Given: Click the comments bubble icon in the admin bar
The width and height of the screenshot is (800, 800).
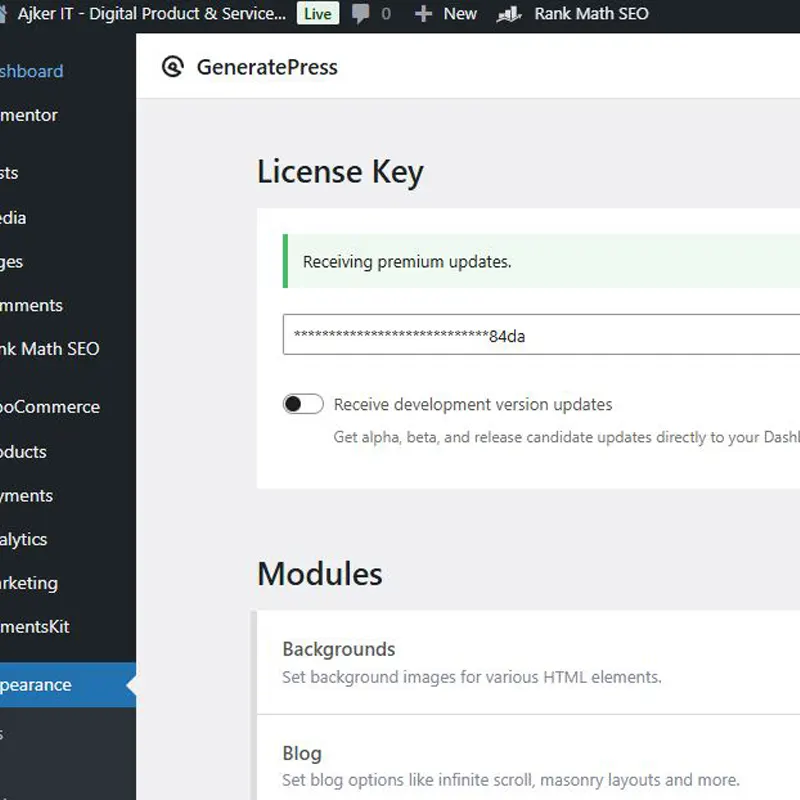Looking at the screenshot, I should [x=360, y=14].
